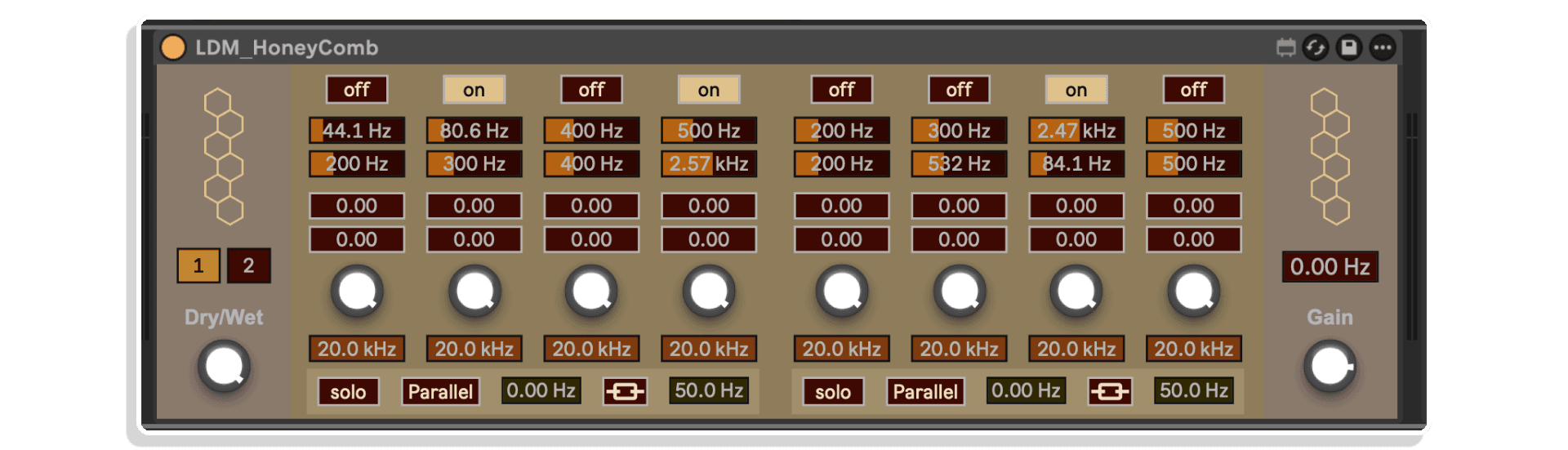The width and height of the screenshot is (1568, 450).
Task: Click the 0.00 Hz field in the left bank
Action: pos(541,391)
